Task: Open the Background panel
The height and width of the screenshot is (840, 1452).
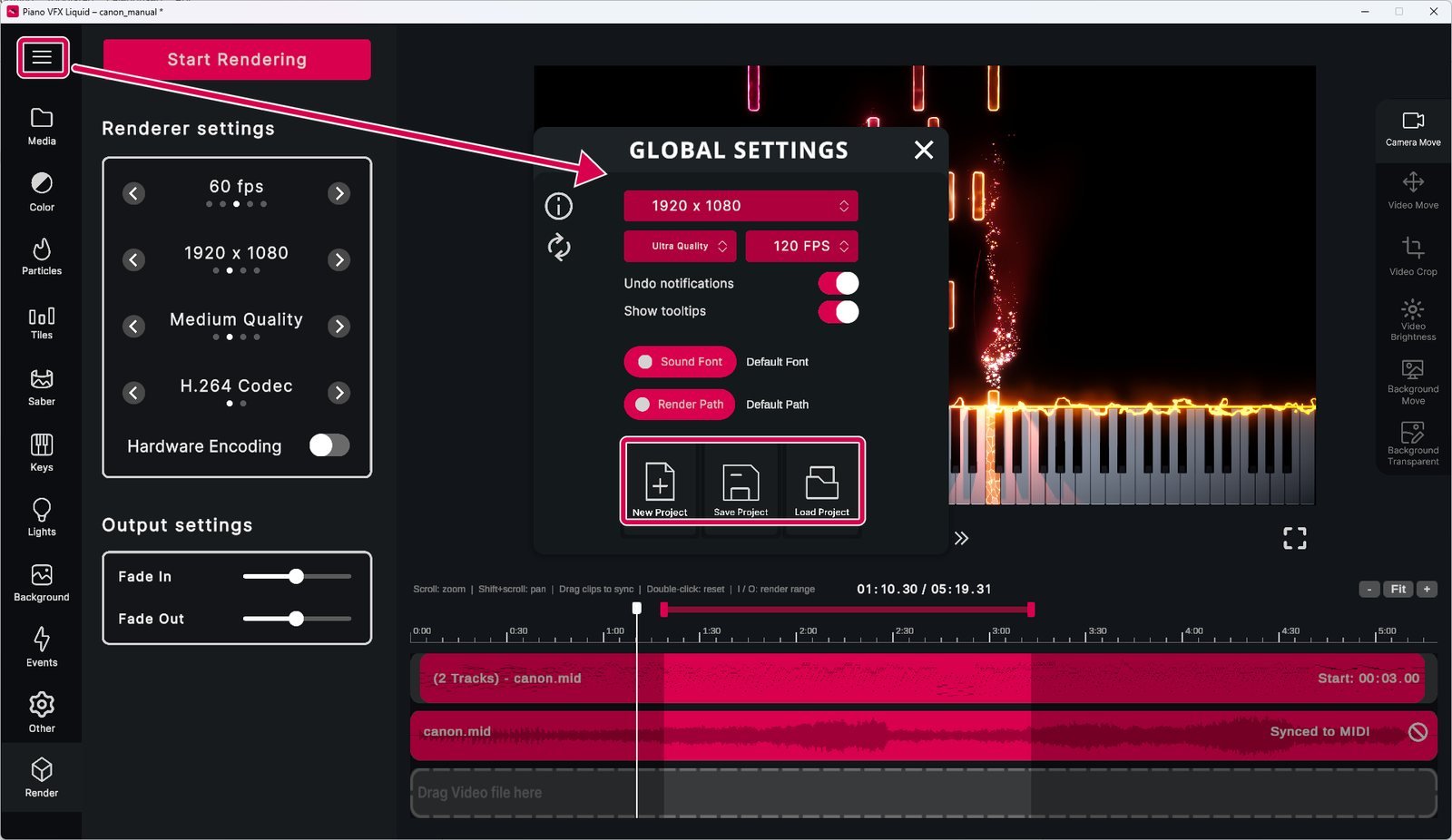Action: pyautogui.click(x=42, y=583)
